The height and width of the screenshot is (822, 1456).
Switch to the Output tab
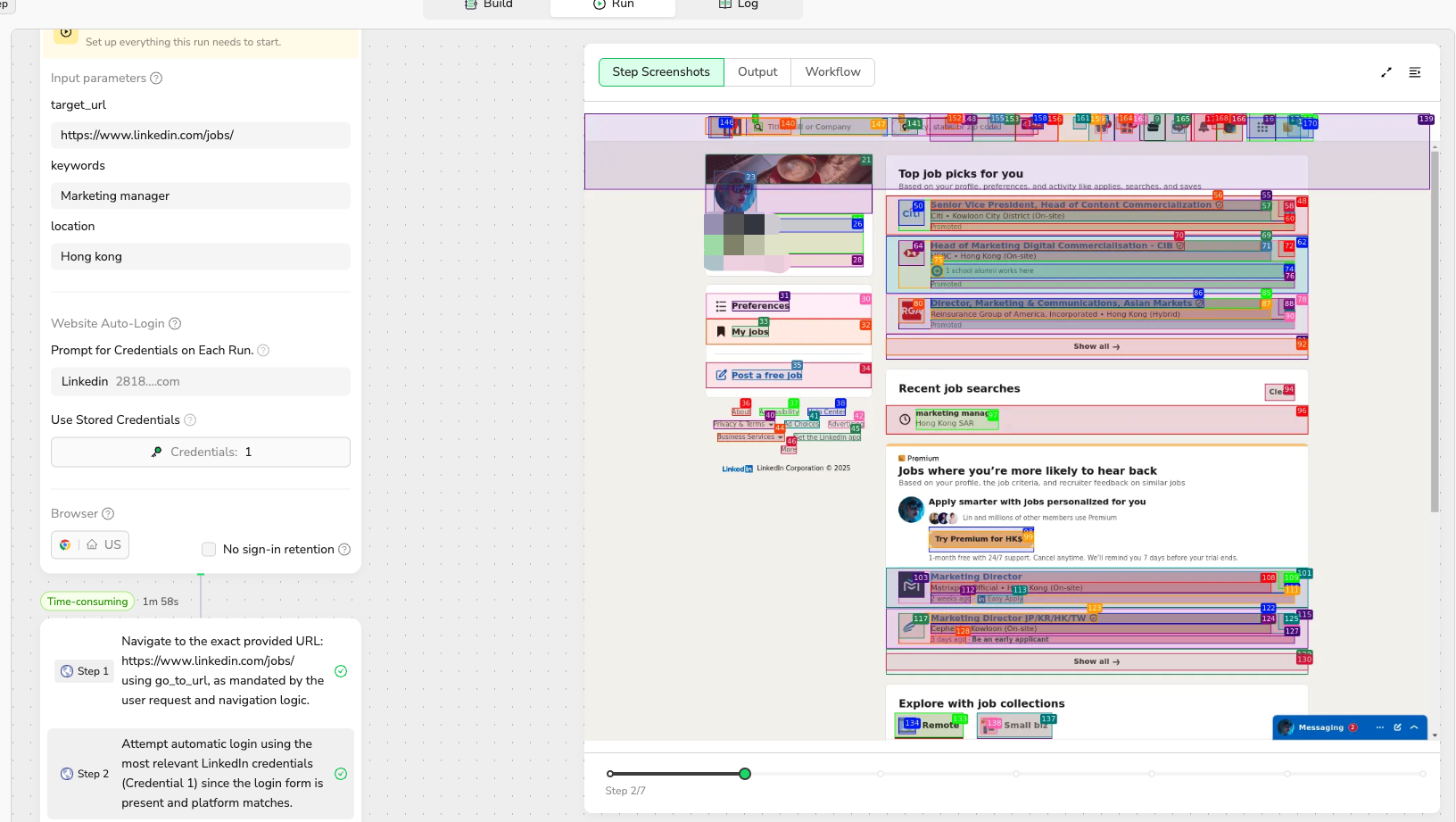(757, 72)
